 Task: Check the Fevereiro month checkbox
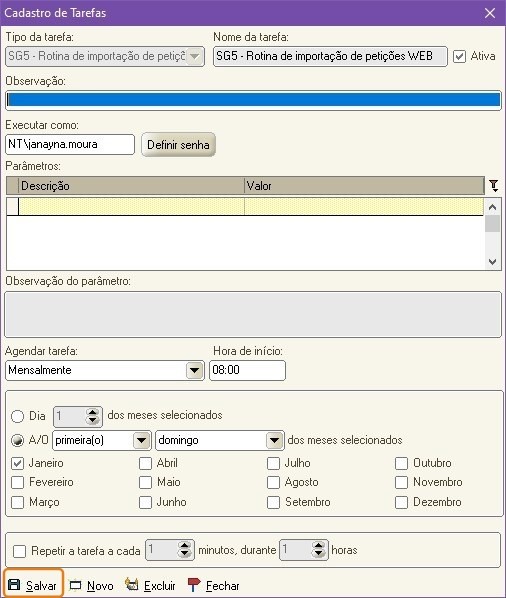pos(18,482)
